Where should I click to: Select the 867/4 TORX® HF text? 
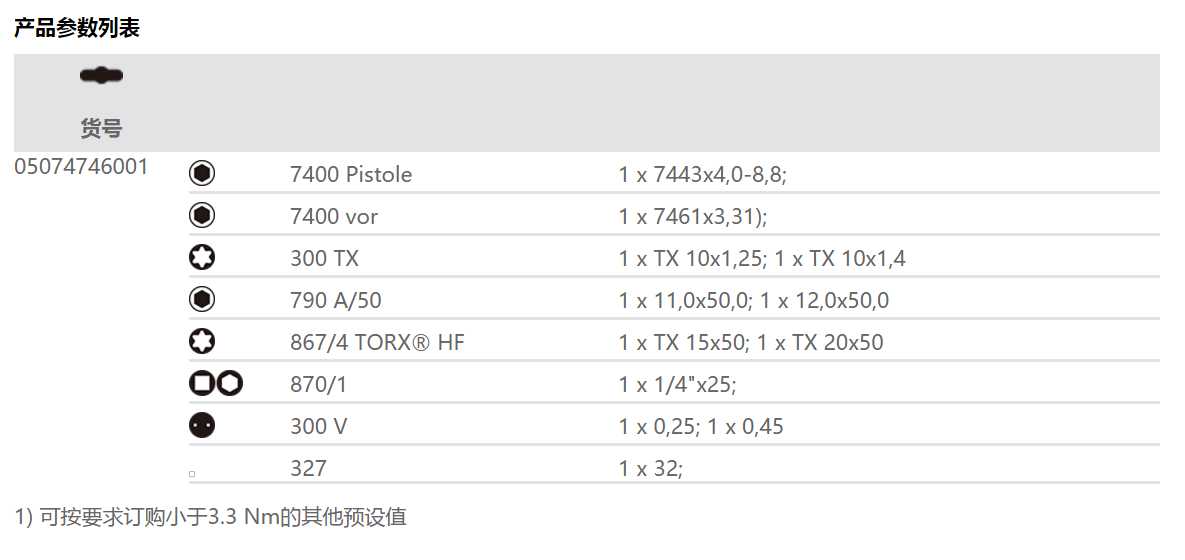click(x=377, y=342)
